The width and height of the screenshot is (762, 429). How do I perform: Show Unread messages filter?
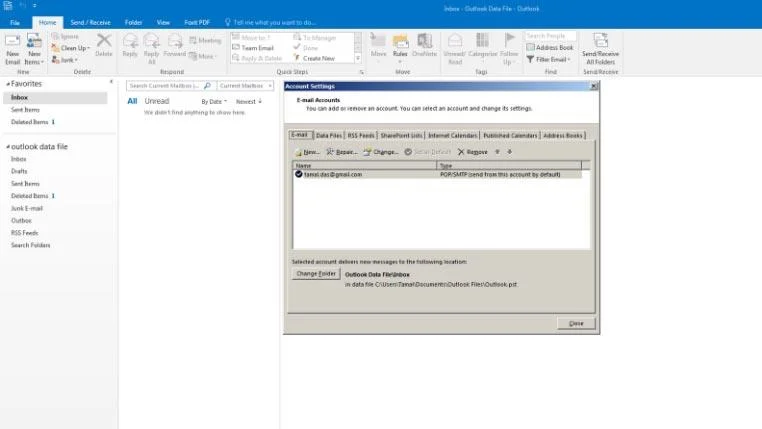tap(156, 101)
